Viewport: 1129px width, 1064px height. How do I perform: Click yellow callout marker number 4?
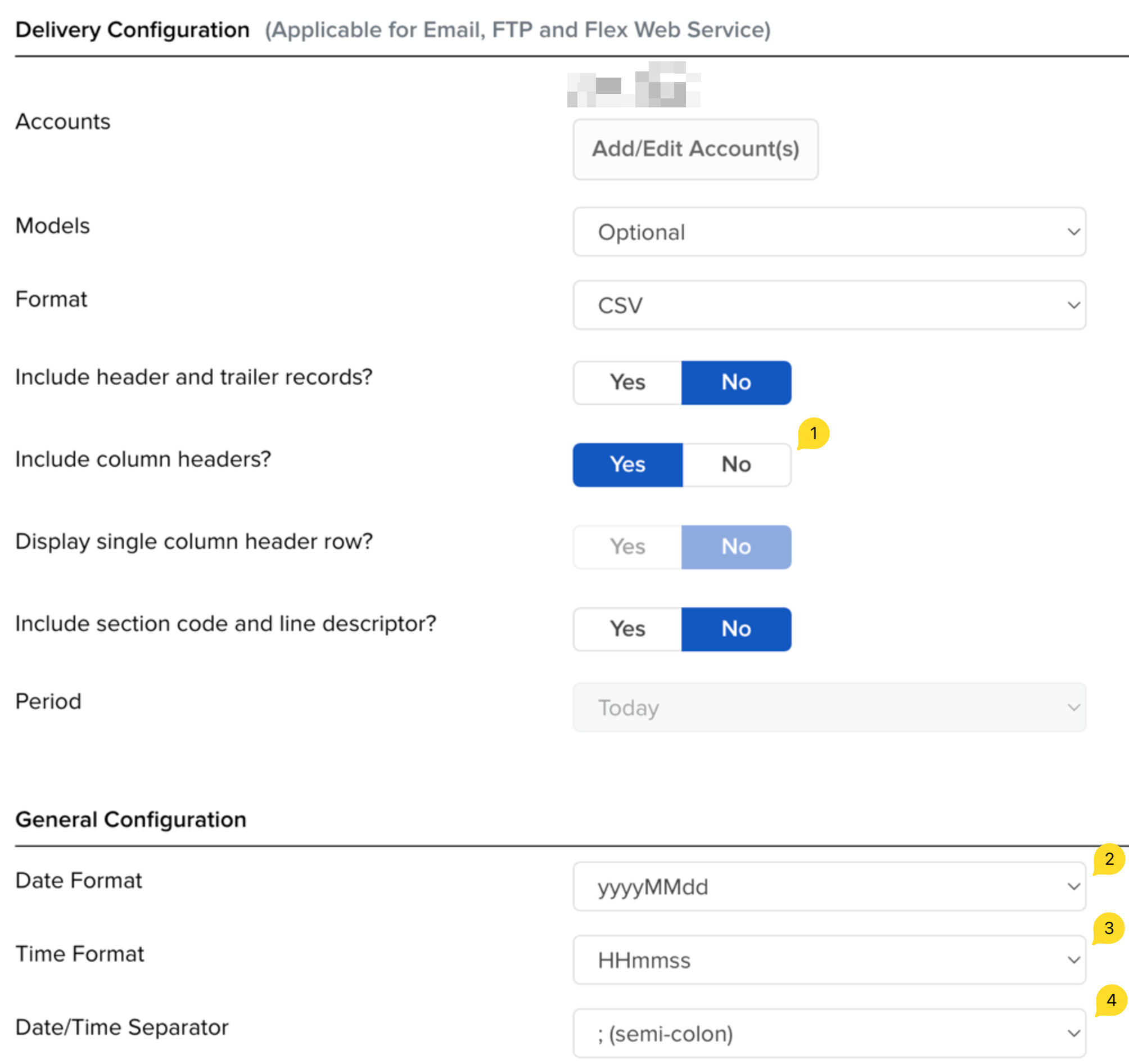[x=1111, y=1000]
